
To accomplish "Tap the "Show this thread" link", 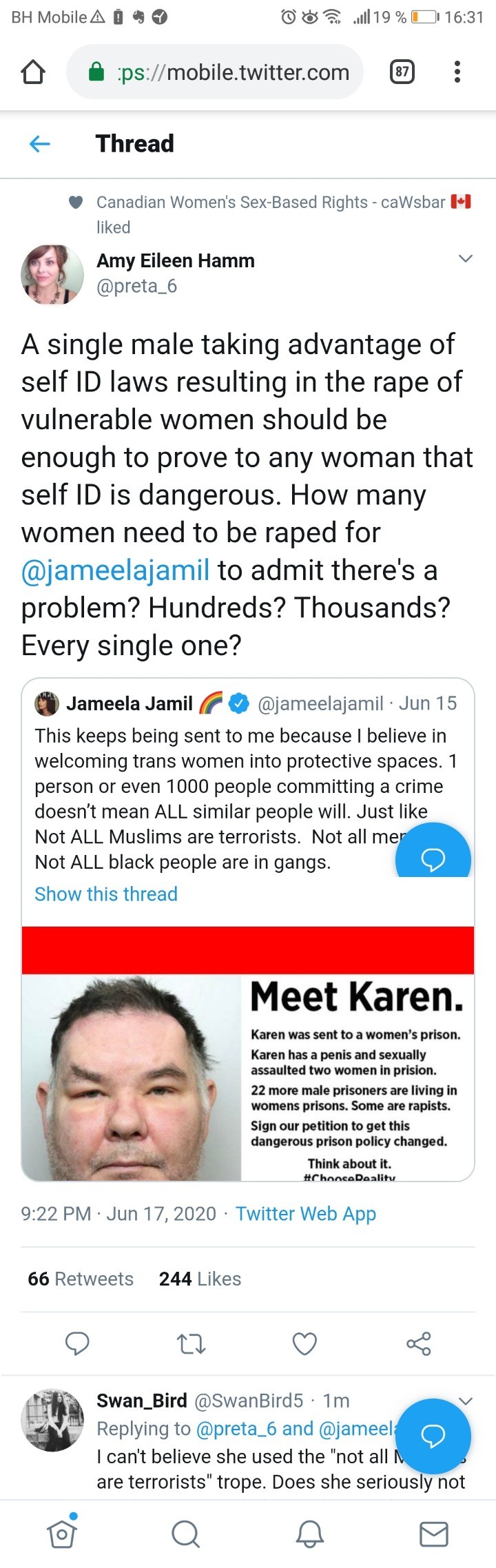I will pyautogui.click(x=106, y=894).
